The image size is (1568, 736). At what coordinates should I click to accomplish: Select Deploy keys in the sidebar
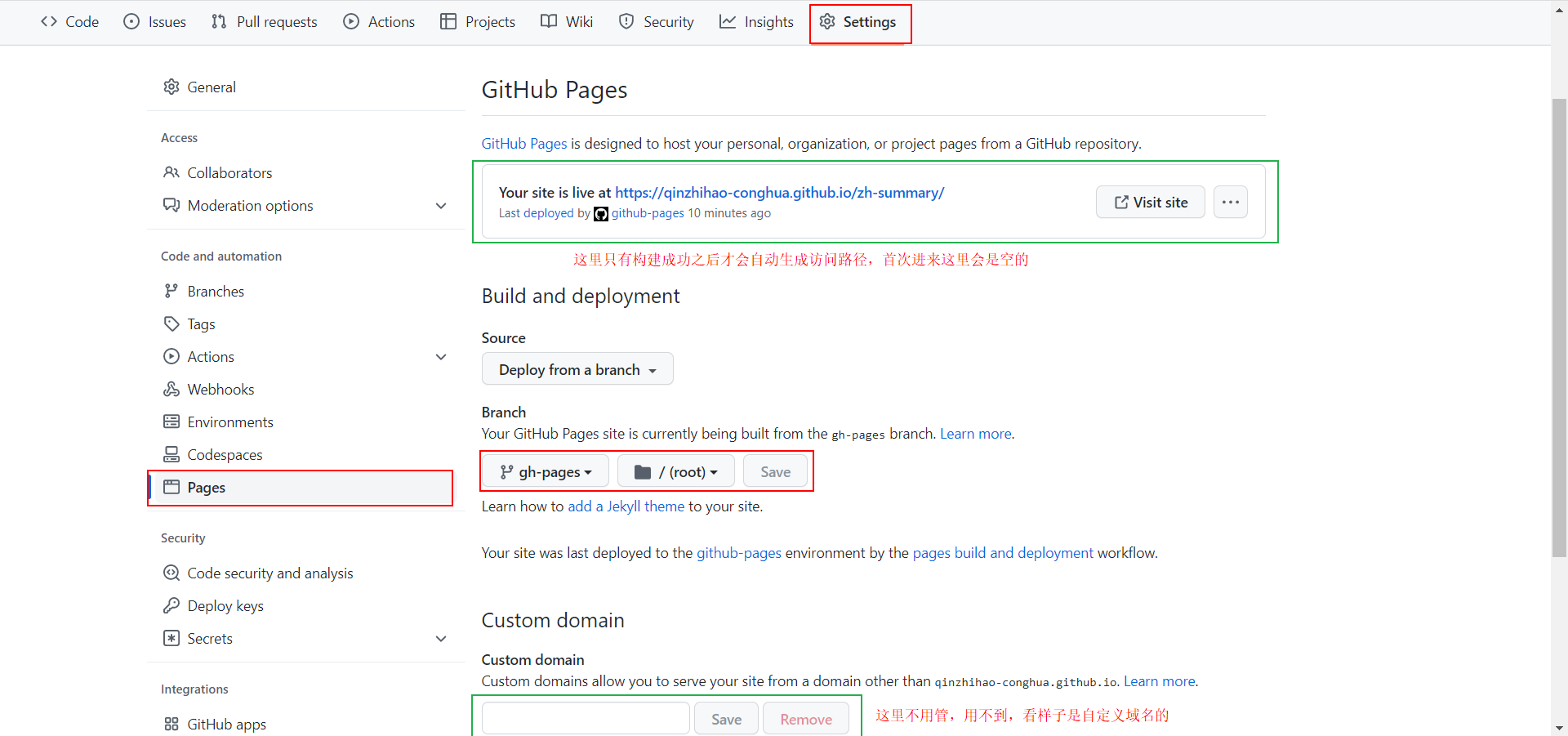pos(306,605)
